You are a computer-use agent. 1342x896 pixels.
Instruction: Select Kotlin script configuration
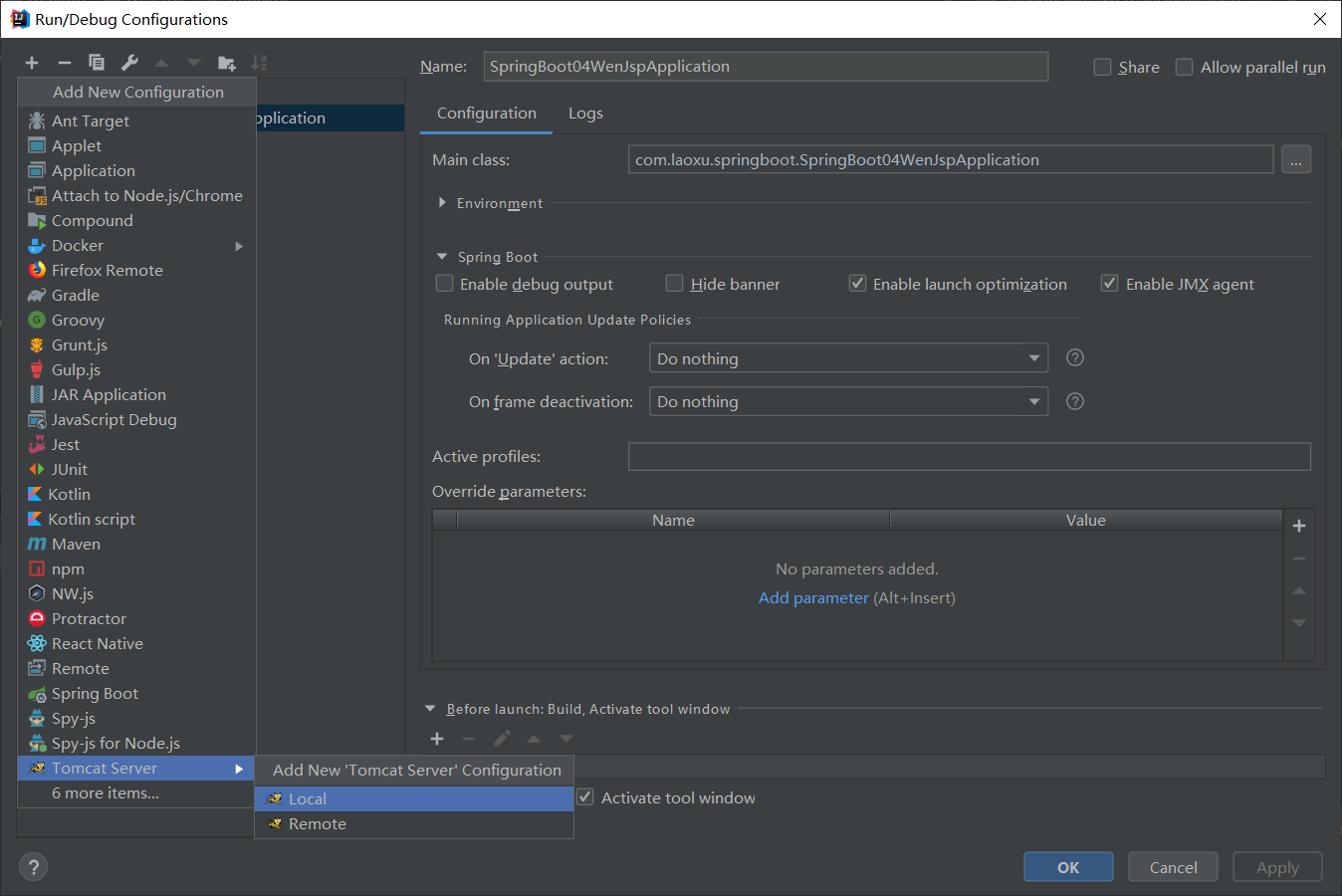pos(136,519)
